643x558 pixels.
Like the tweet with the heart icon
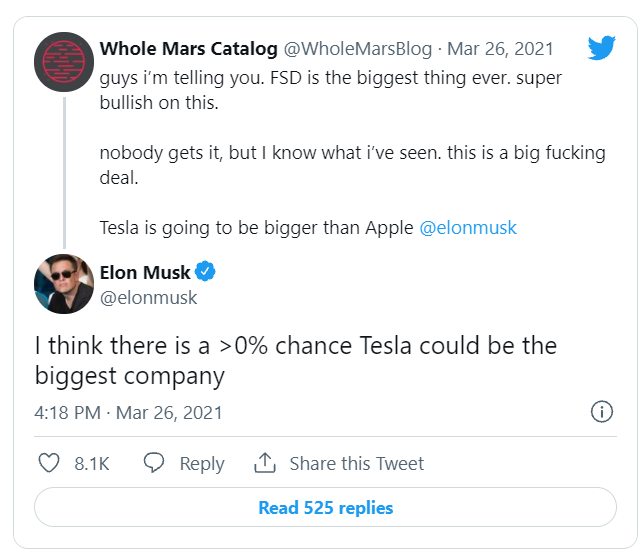click(x=49, y=463)
